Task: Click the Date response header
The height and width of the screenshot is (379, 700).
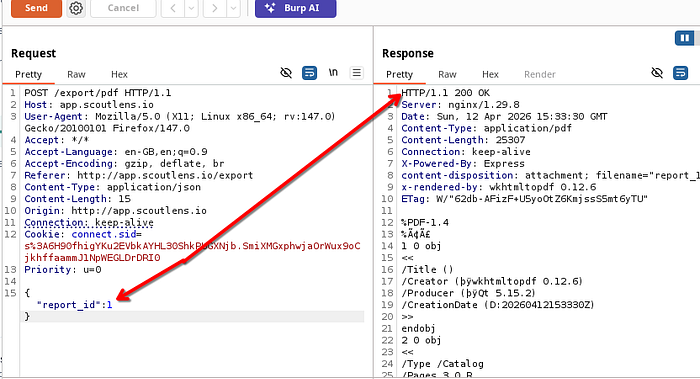Action: coord(504,117)
